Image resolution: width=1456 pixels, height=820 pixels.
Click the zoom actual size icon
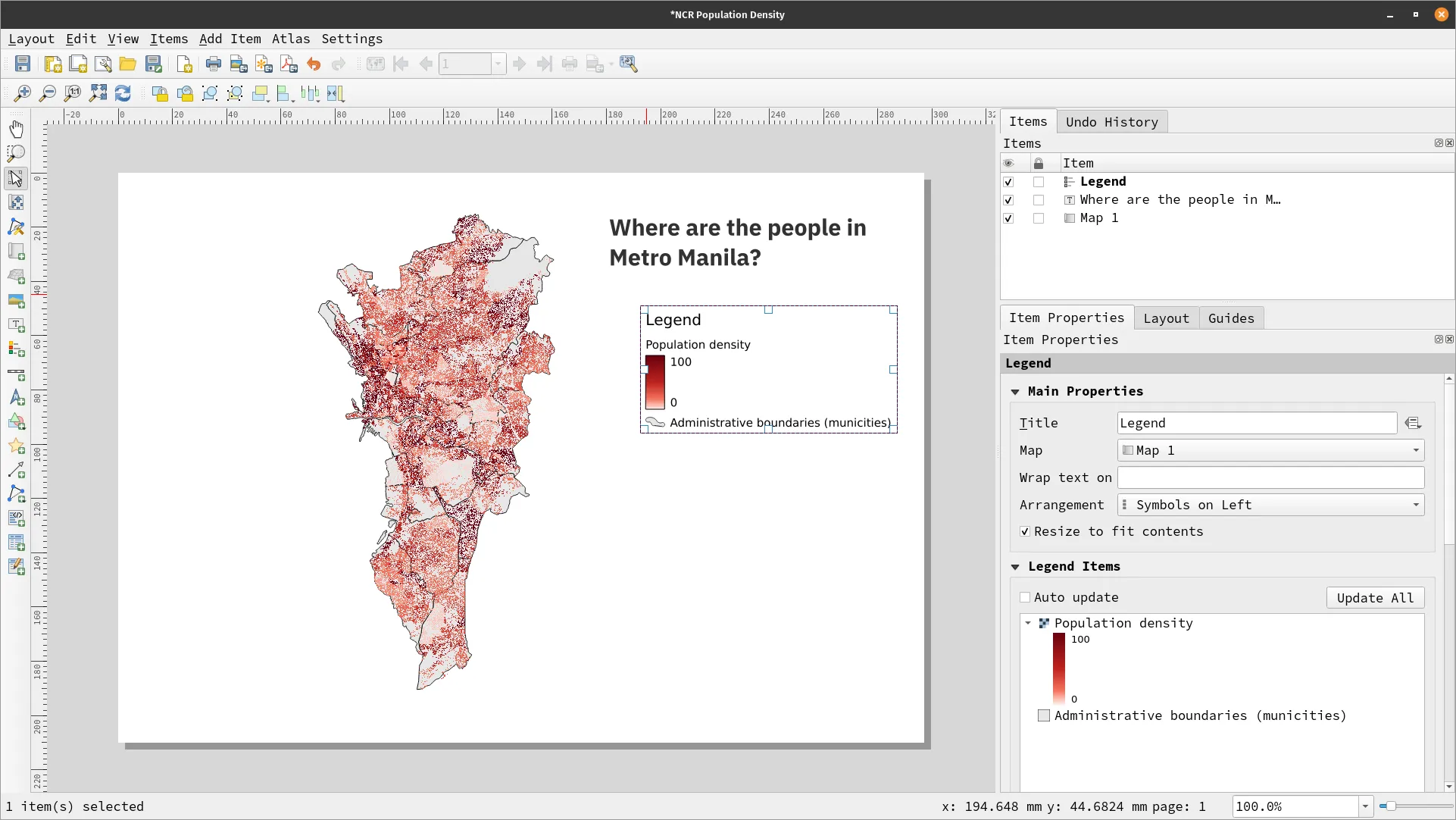[72, 92]
